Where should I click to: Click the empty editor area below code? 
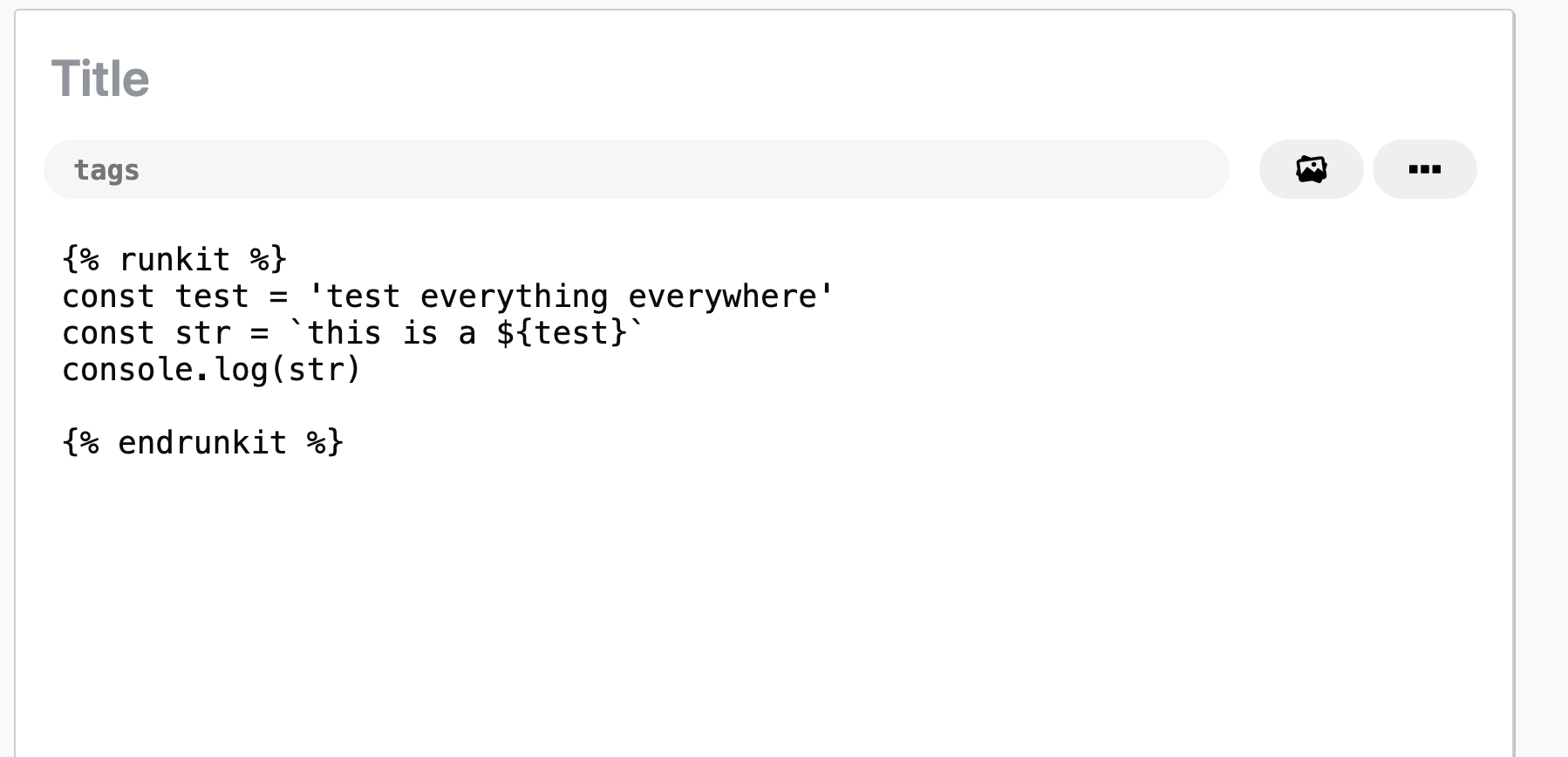point(610,593)
